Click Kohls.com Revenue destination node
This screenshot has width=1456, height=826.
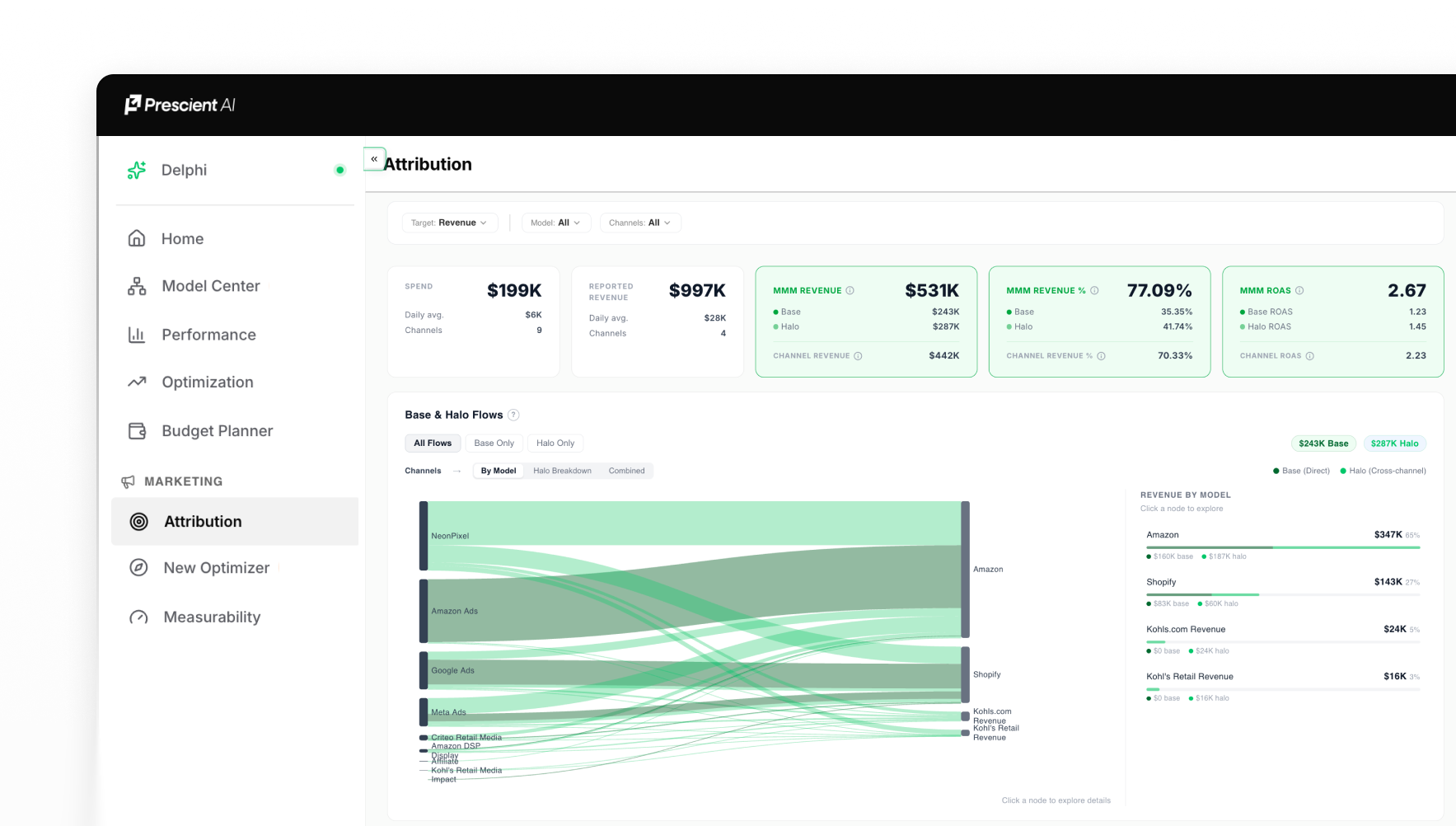[965, 716]
